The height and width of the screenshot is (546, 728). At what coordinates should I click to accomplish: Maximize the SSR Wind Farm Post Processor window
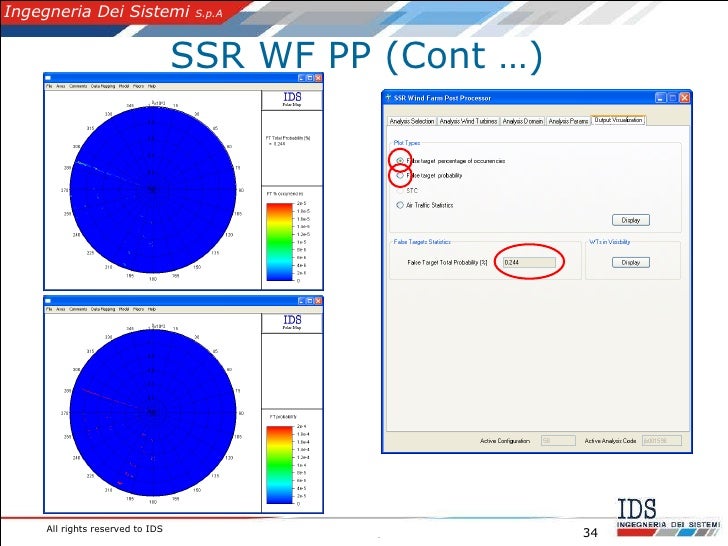click(x=672, y=98)
